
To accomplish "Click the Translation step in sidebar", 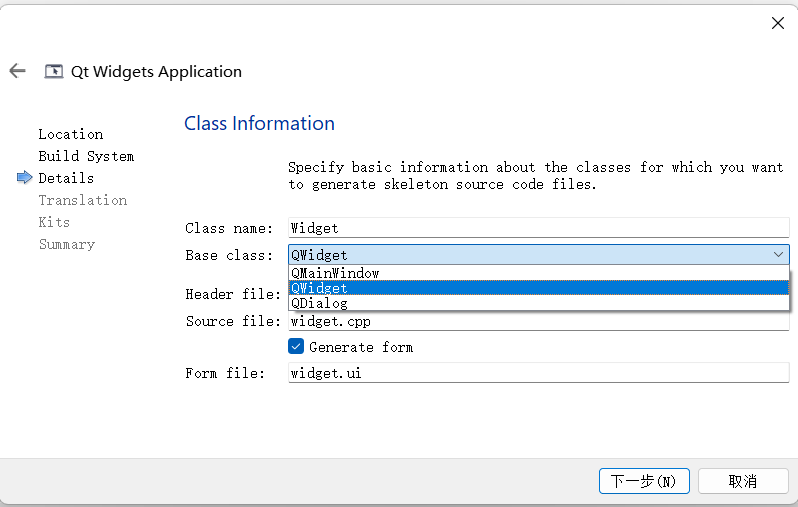I will tap(82, 200).
